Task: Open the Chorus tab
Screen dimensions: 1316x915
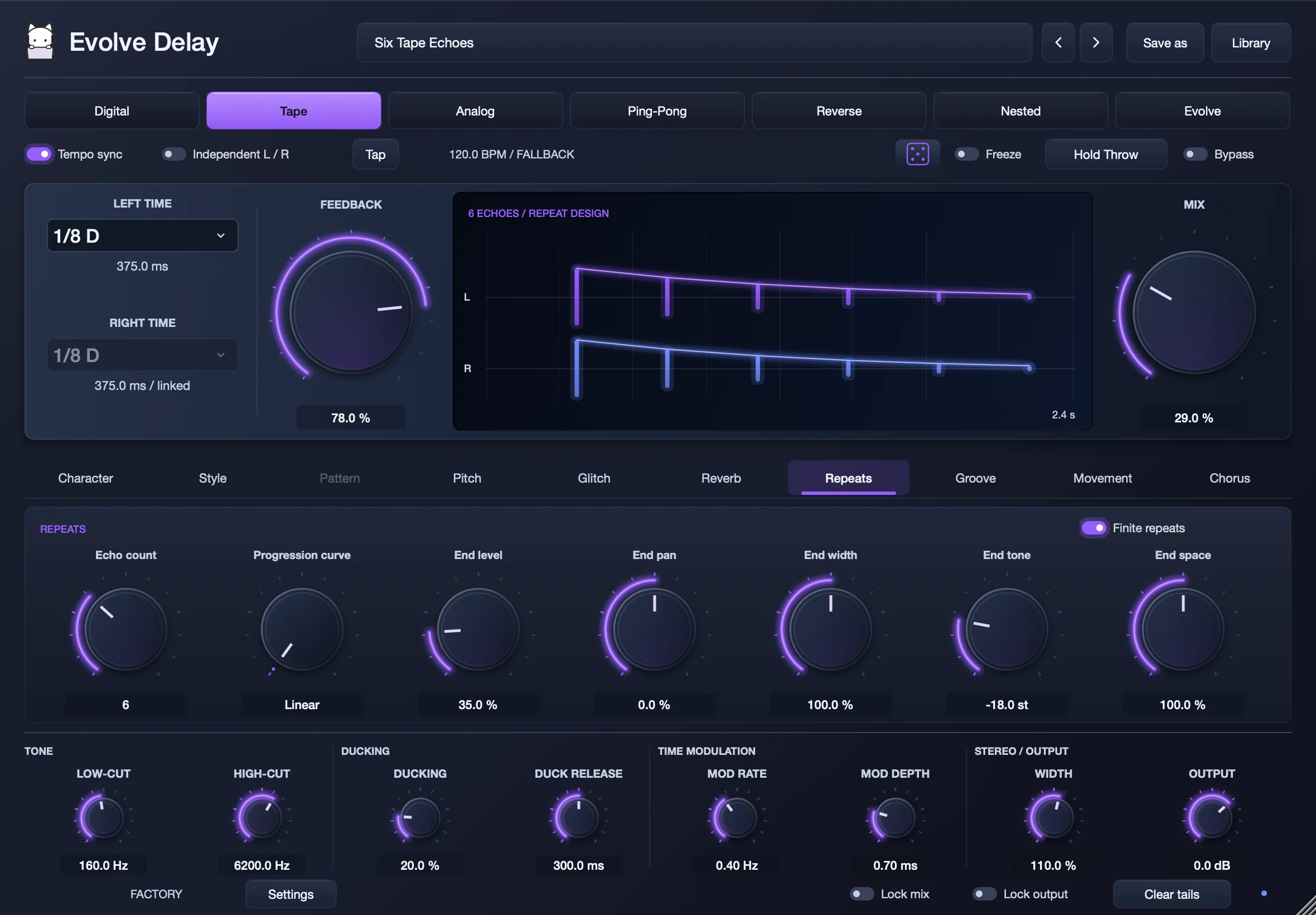Action: (1230, 478)
